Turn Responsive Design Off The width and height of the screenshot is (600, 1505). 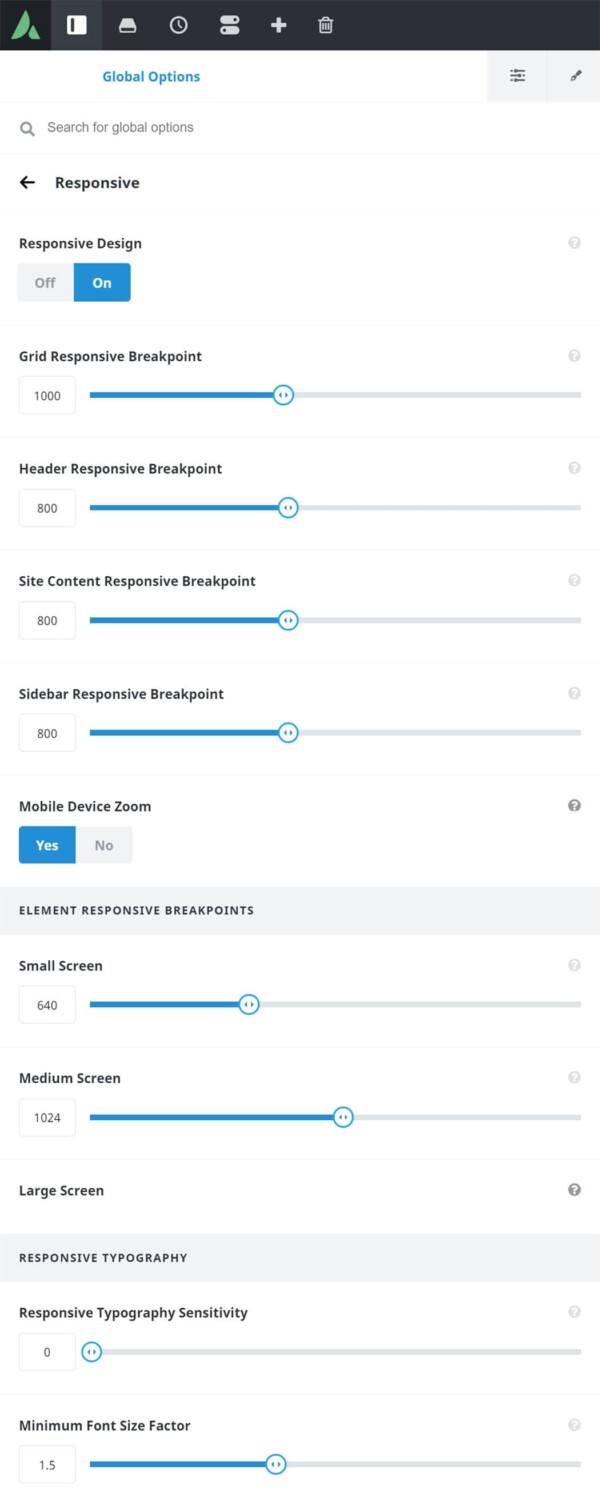tap(44, 282)
